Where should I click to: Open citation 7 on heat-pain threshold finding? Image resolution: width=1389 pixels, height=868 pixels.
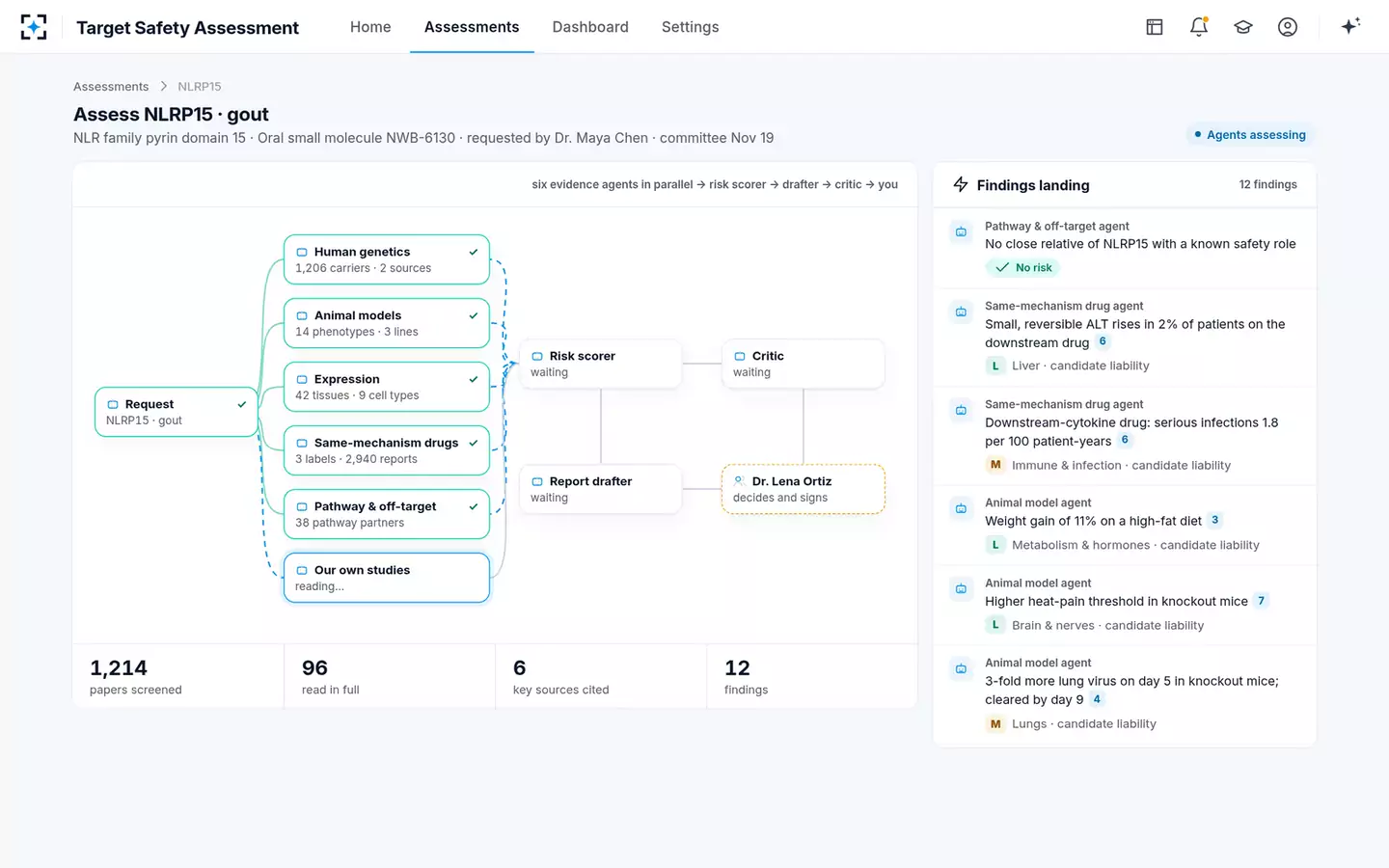pyautogui.click(x=1261, y=601)
